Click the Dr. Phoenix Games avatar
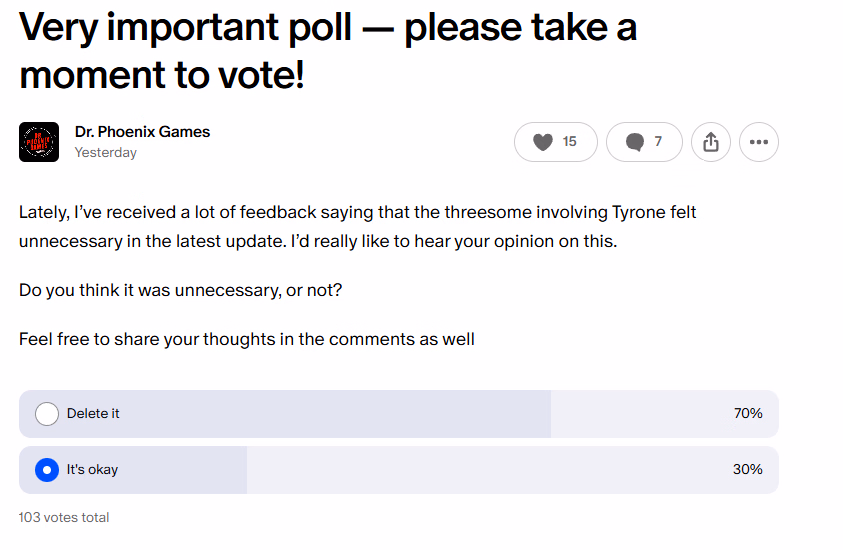843x550 pixels. click(39, 142)
